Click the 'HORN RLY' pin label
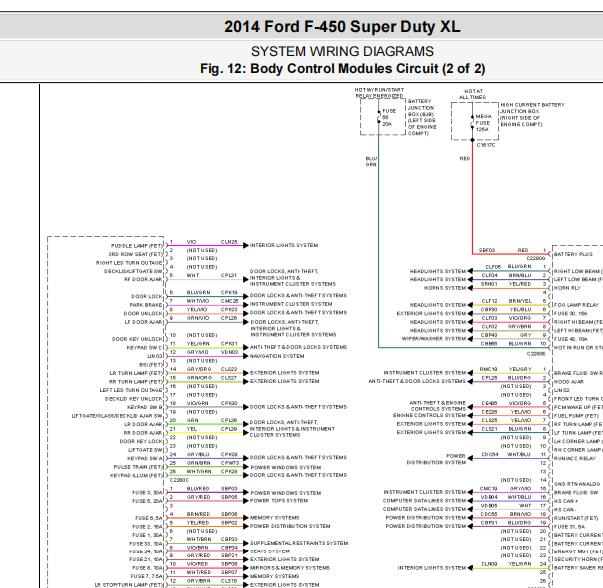603x588 pixels. click(567, 288)
